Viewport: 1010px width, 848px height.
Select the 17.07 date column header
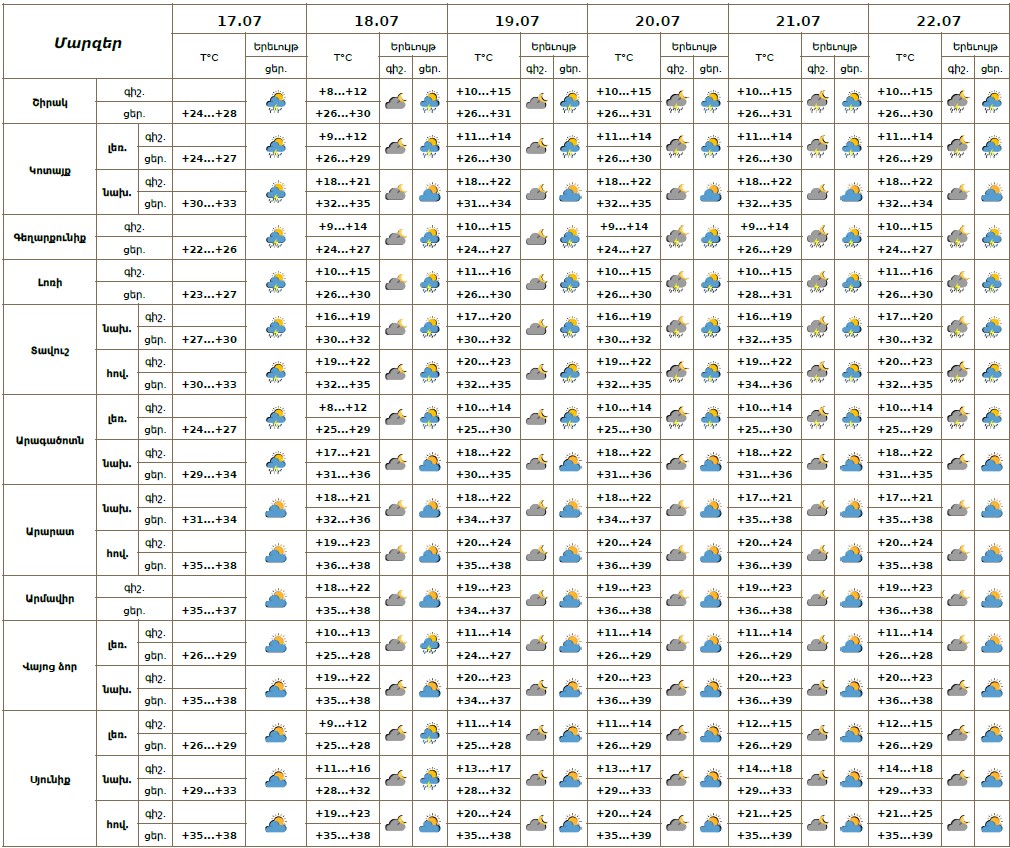click(x=239, y=20)
